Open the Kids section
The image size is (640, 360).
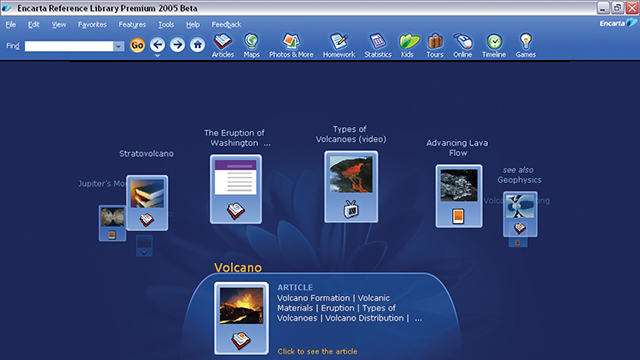(408, 45)
